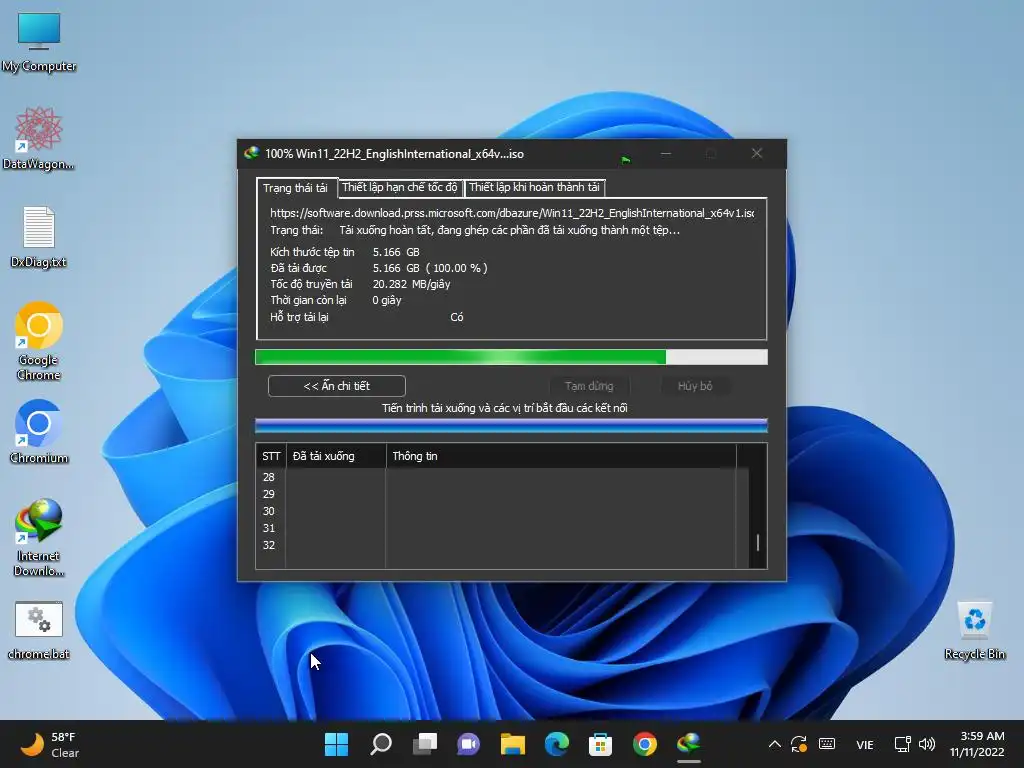The width and height of the screenshot is (1024, 768).
Task: Open File Explorer from taskbar
Action: pyautogui.click(x=513, y=744)
